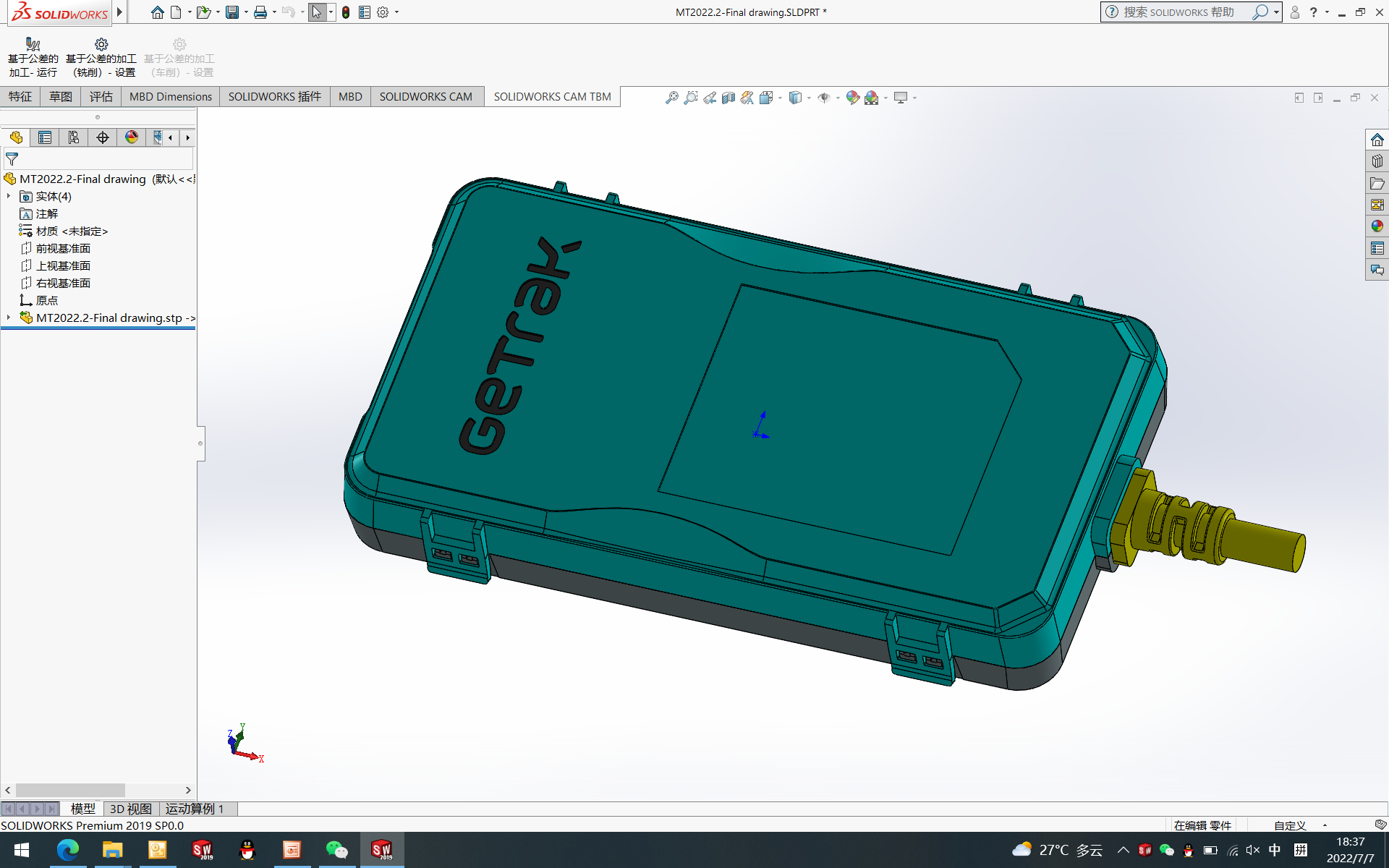The width and height of the screenshot is (1389, 868).
Task: Switch to the SOLIDWORKS CAM tab
Action: [x=425, y=96]
